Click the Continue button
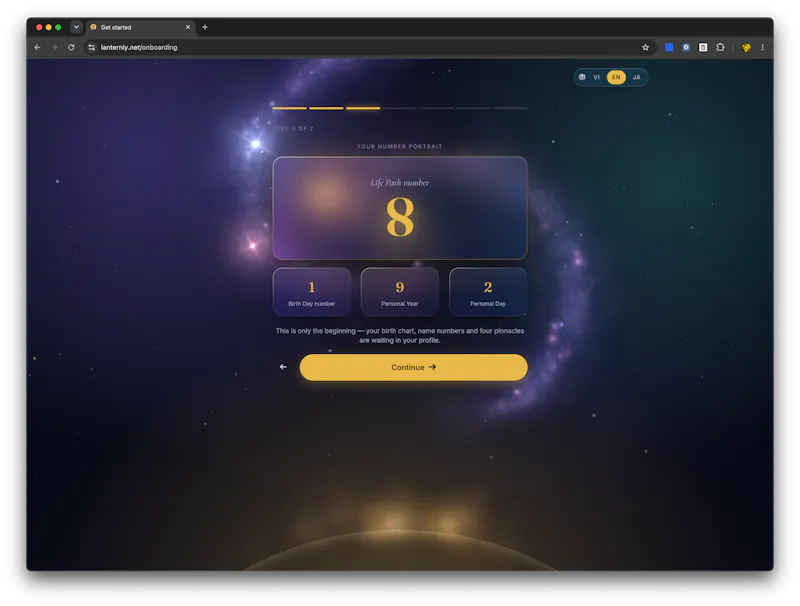Viewport: 800px width, 606px height. tap(413, 367)
